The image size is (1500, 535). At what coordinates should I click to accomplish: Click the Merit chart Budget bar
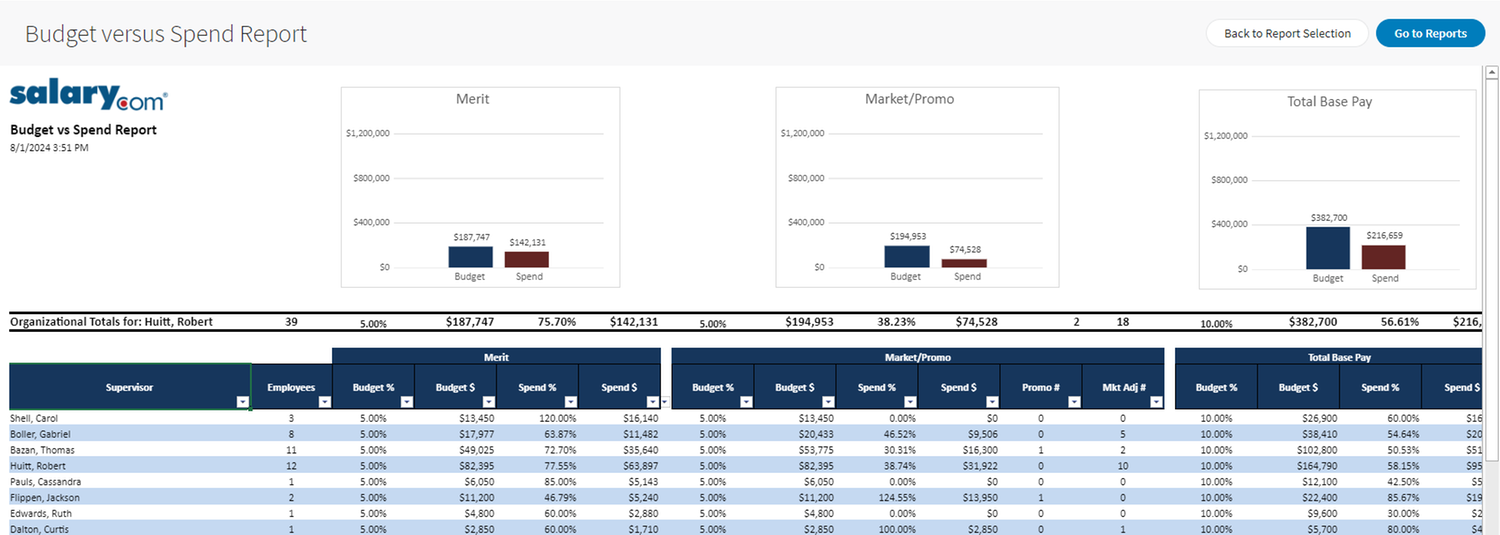pyautogui.click(x=470, y=257)
